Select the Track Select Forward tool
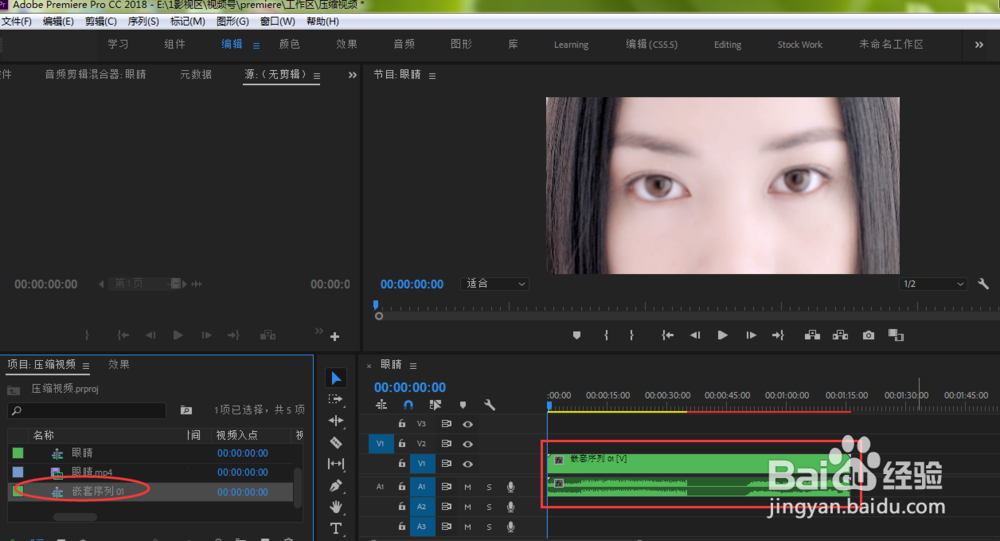This screenshot has height=541, width=1000. click(x=335, y=399)
